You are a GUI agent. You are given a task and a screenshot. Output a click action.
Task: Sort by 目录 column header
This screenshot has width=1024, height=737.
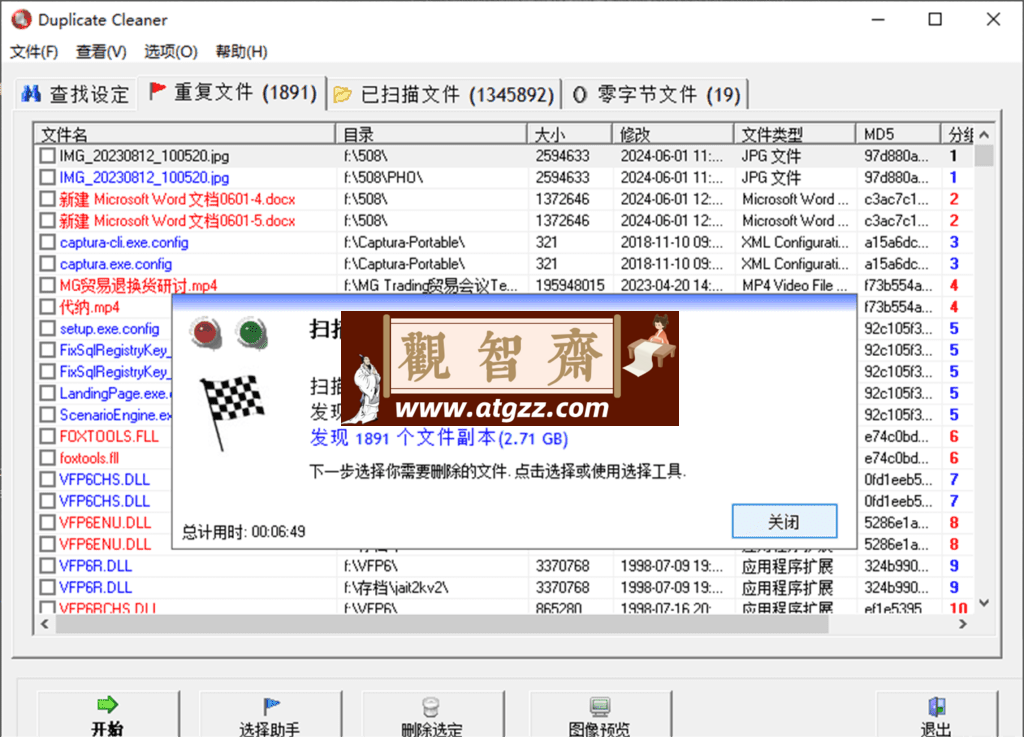(431, 134)
